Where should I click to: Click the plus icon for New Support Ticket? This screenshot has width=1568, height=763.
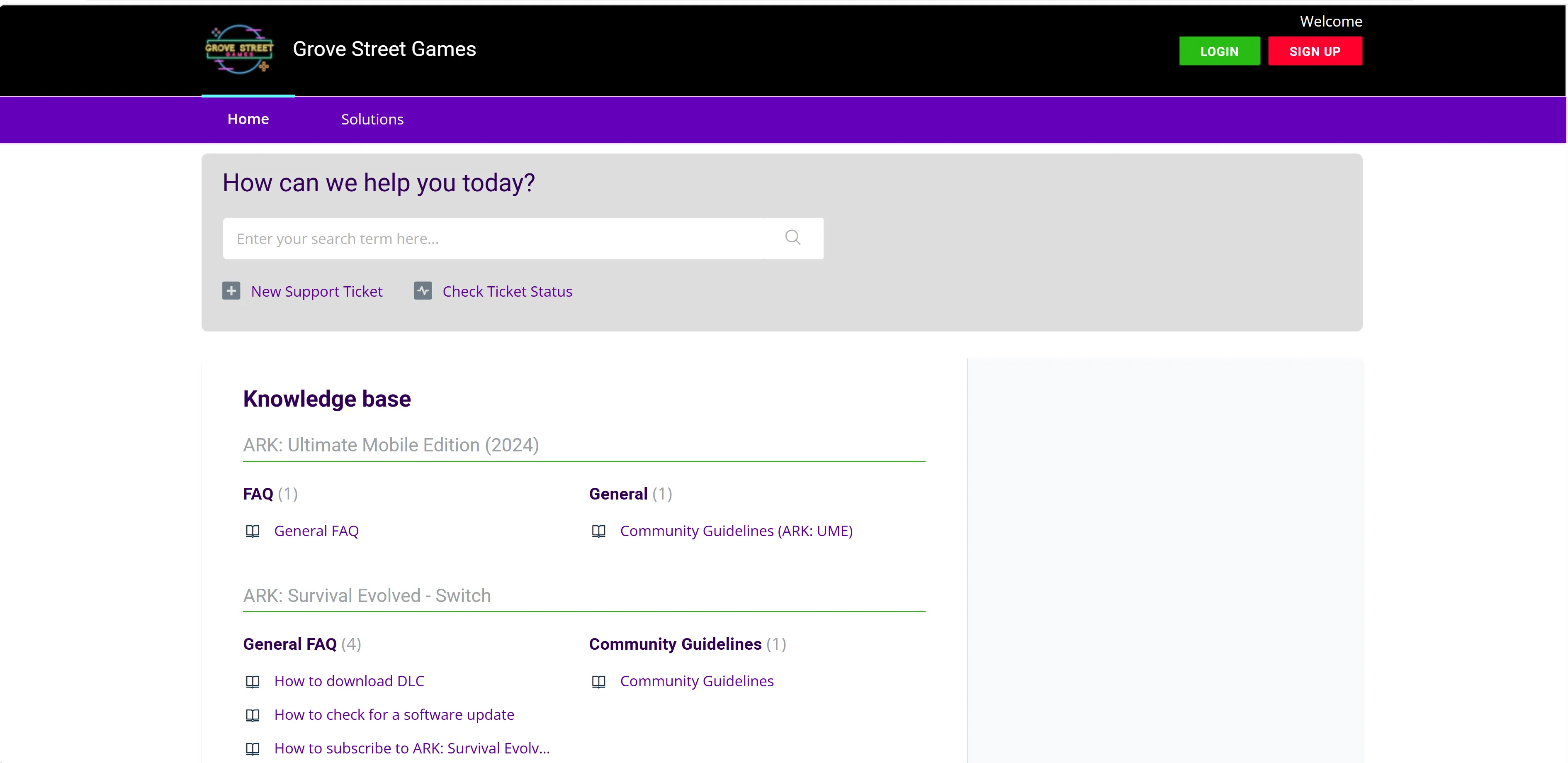pyautogui.click(x=231, y=291)
